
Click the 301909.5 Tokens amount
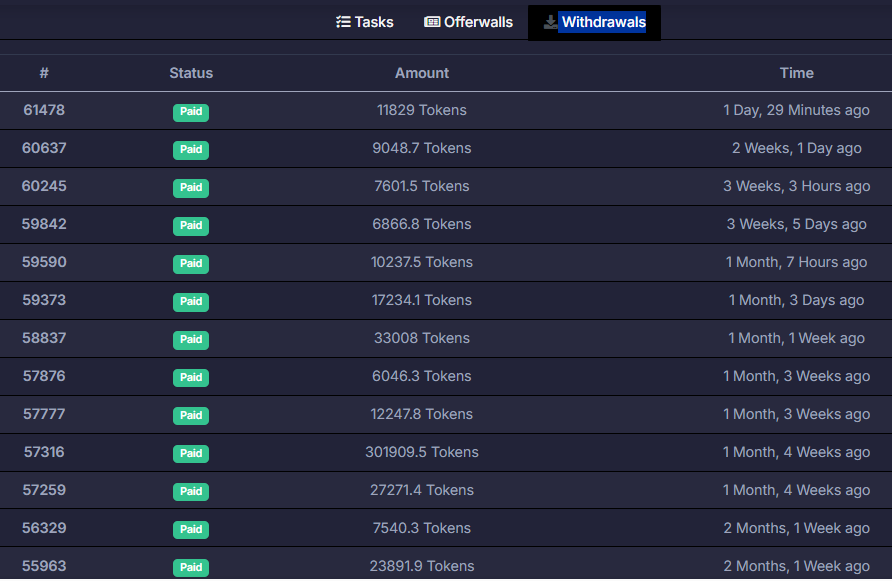pos(422,452)
